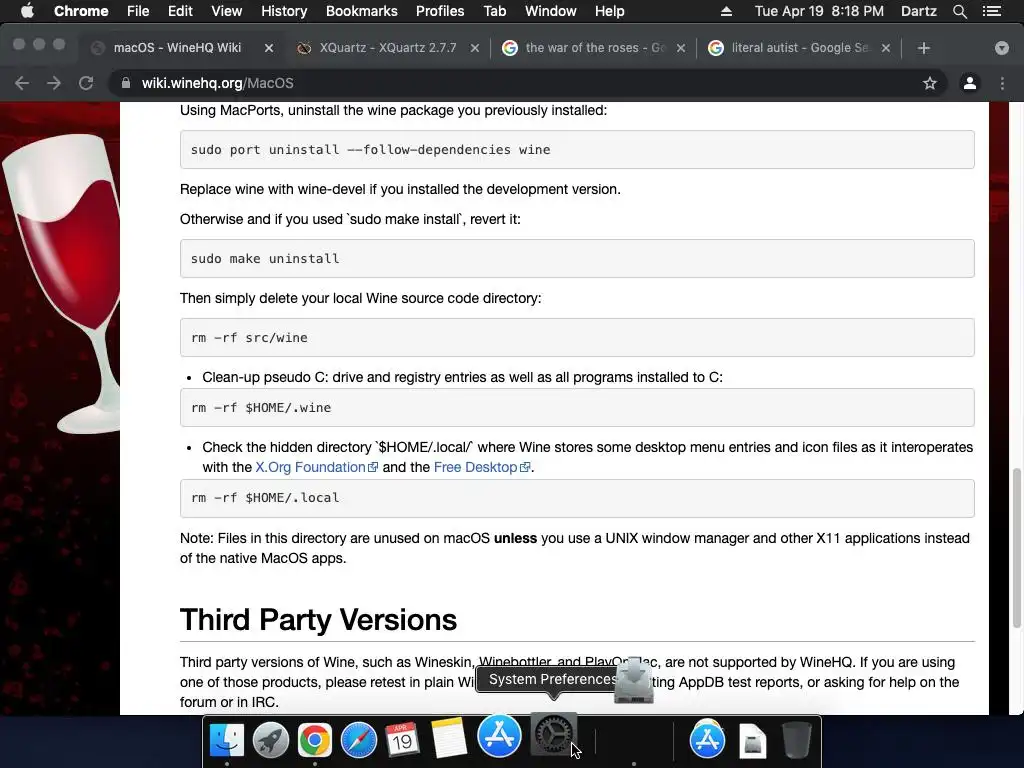1024x768 pixels.
Task: Switch to the war of the roses tab
Action: click(594, 48)
